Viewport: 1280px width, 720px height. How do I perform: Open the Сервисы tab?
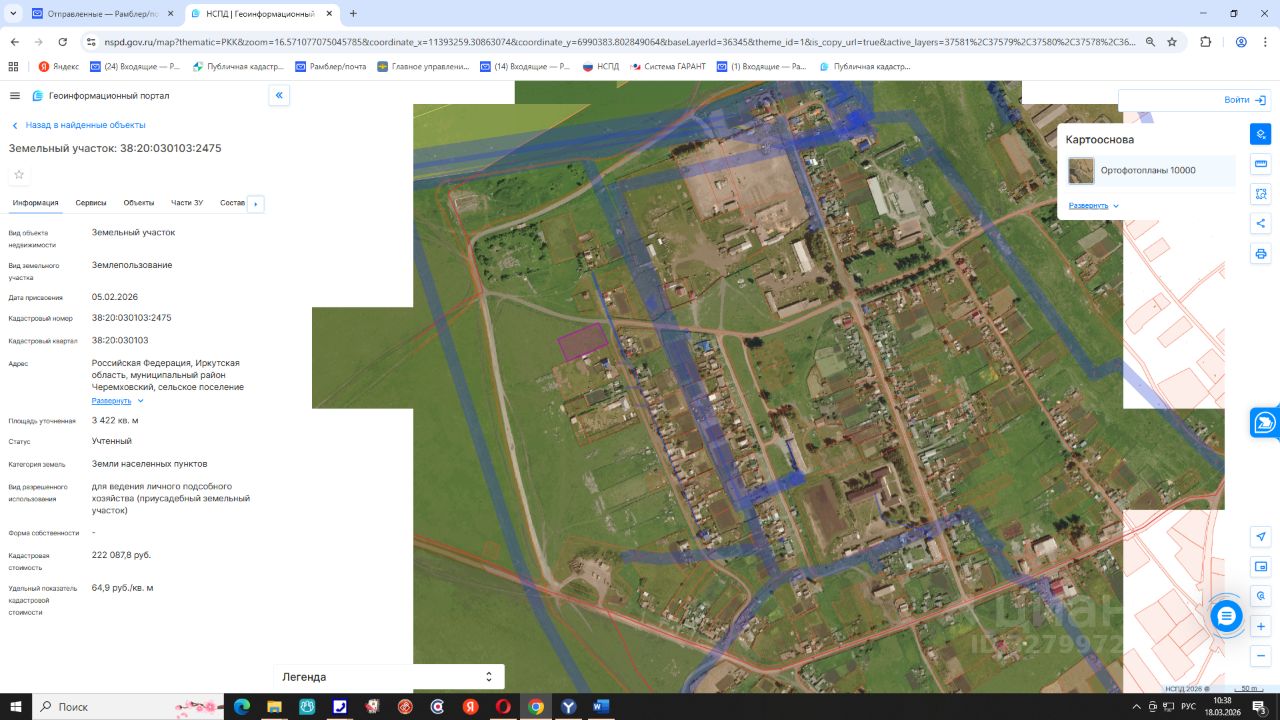(91, 203)
